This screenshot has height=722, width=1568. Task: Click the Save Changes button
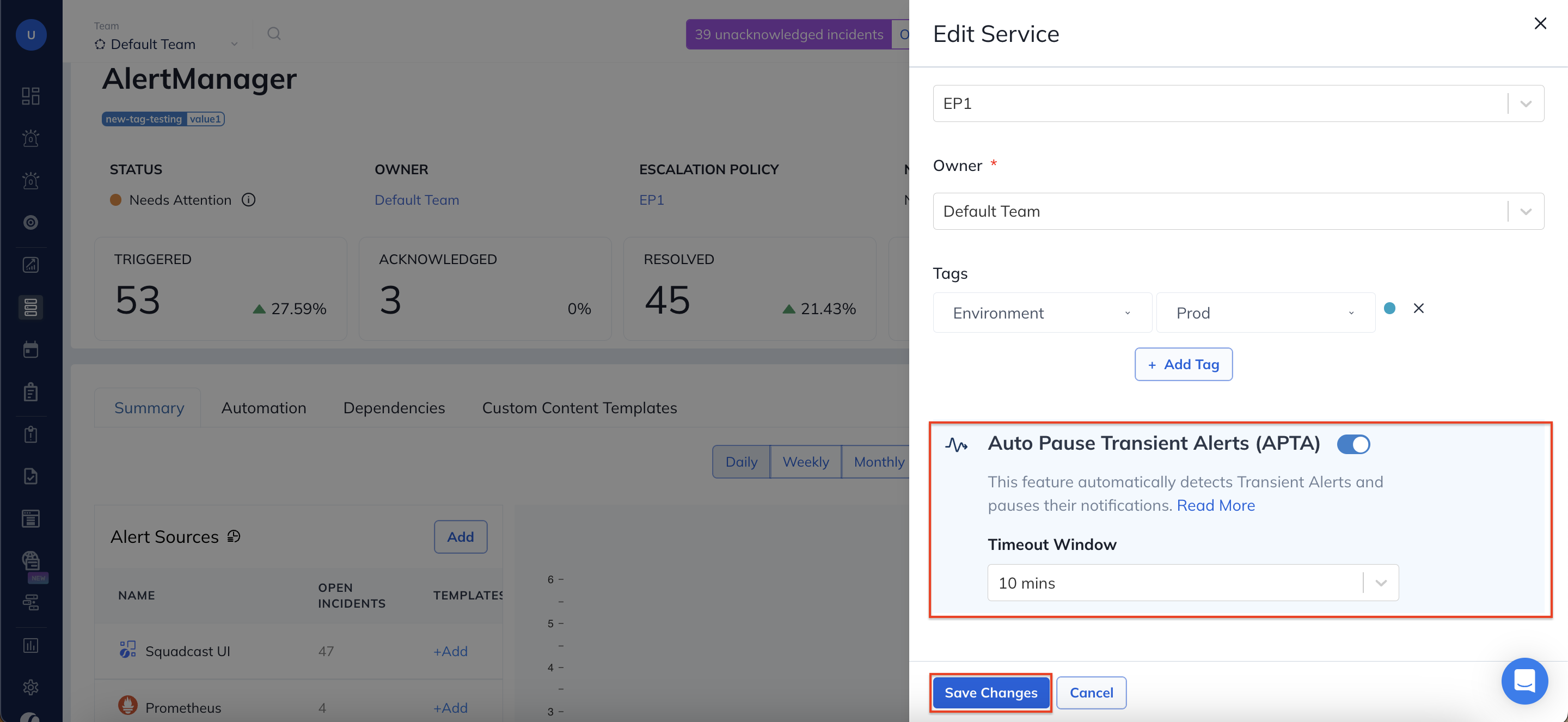[x=990, y=693]
